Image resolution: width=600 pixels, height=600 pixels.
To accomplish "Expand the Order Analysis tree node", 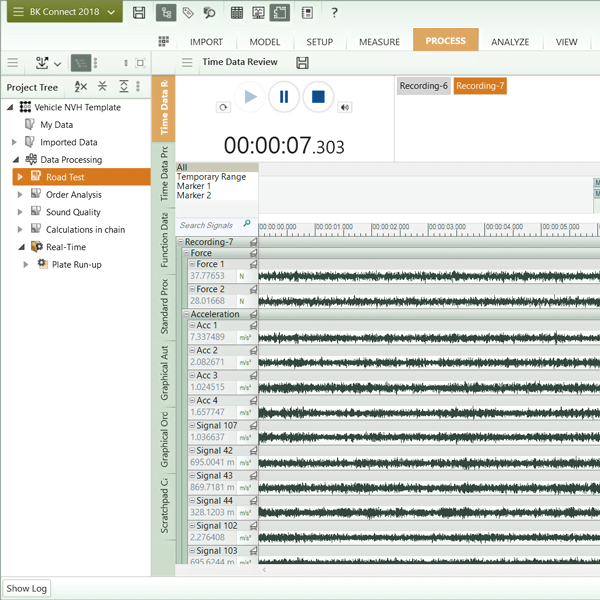I will click(20, 195).
